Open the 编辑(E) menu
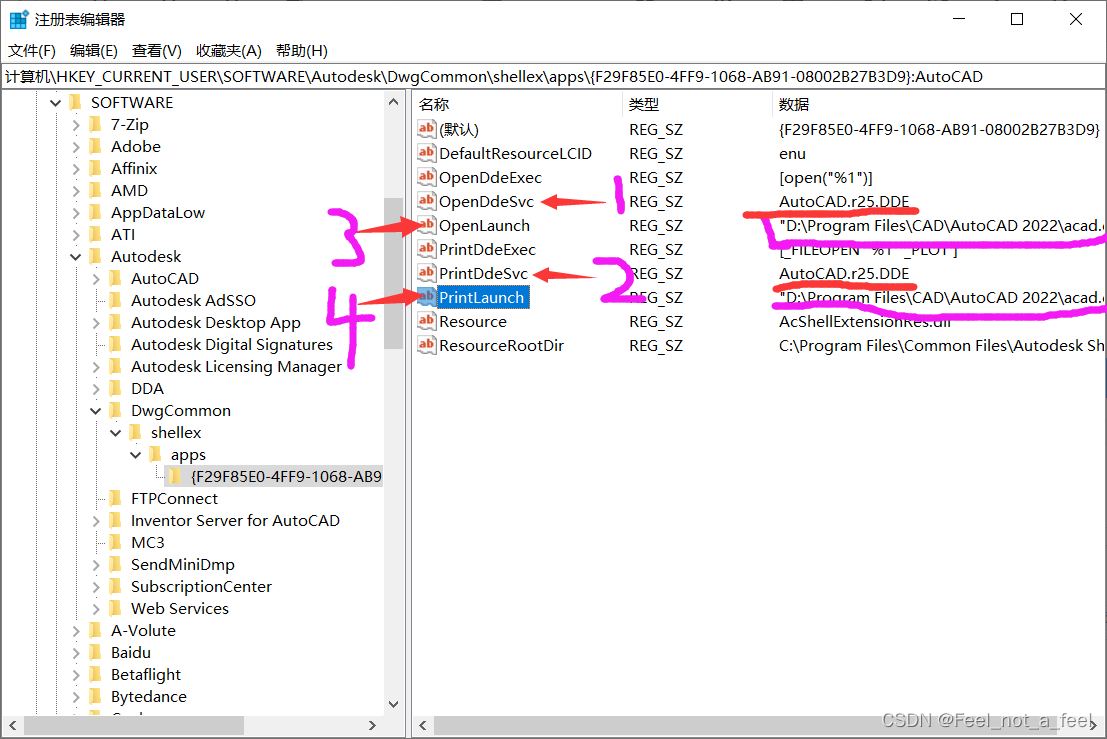The width and height of the screenshot is (1107, 739). [94, 51]
